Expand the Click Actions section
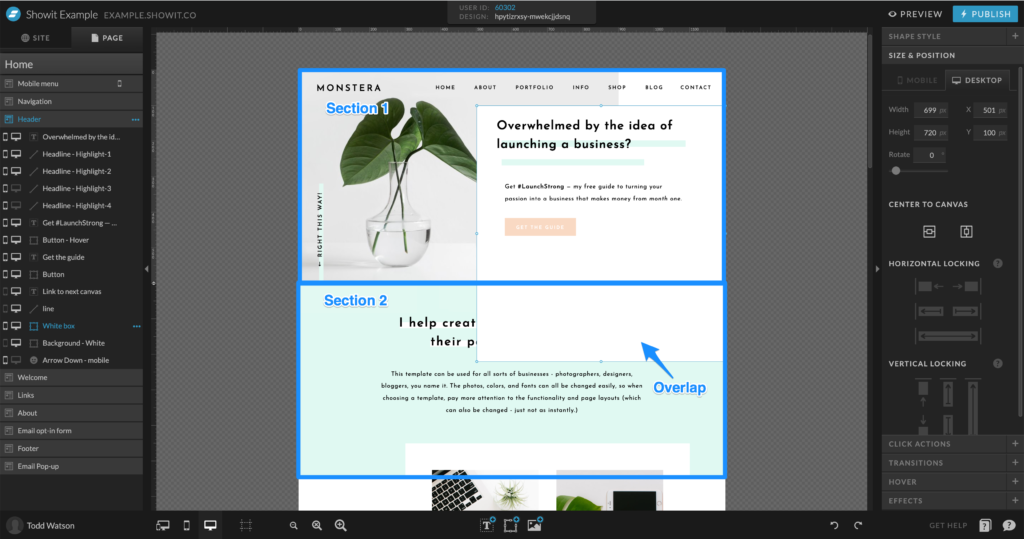This screenshot has height=539, width=1024. tap(1015, 444)
